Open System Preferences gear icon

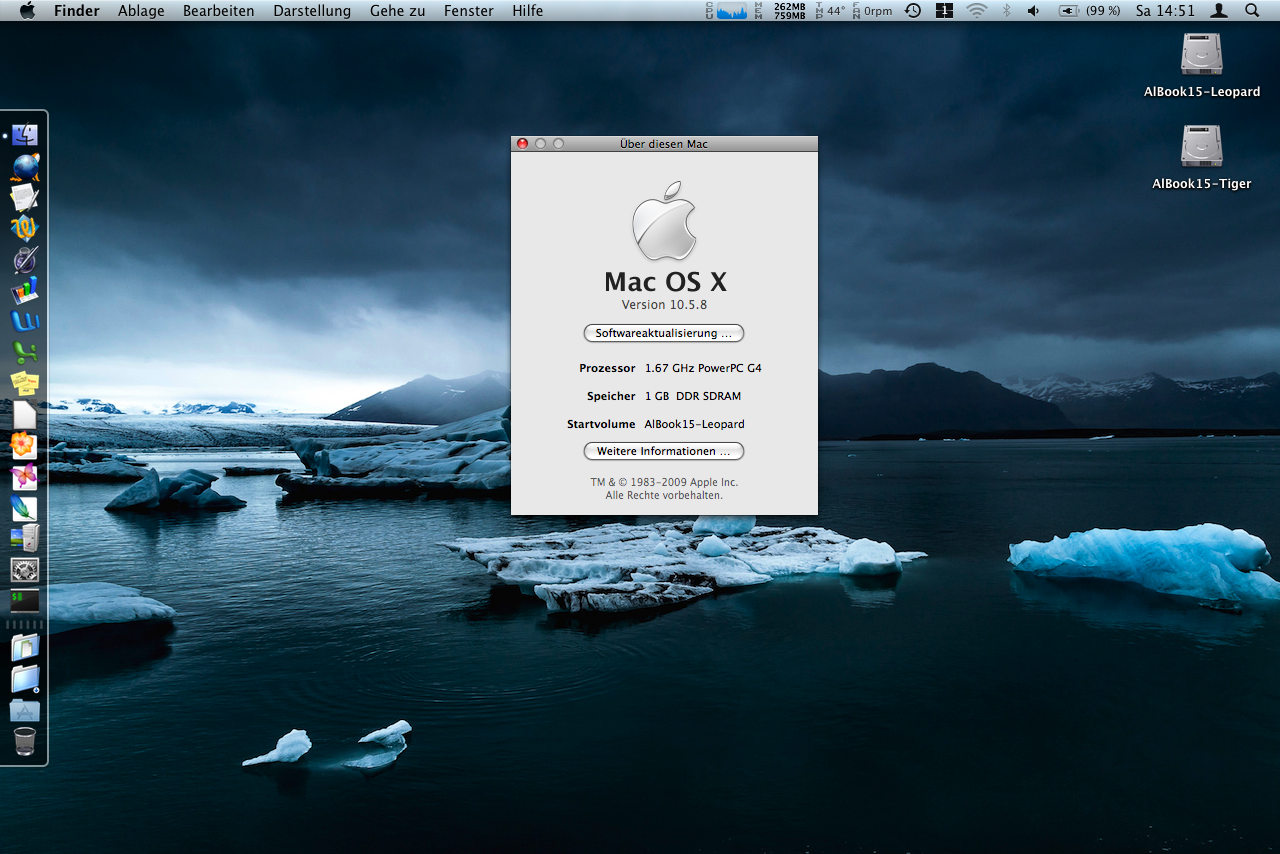25,570
